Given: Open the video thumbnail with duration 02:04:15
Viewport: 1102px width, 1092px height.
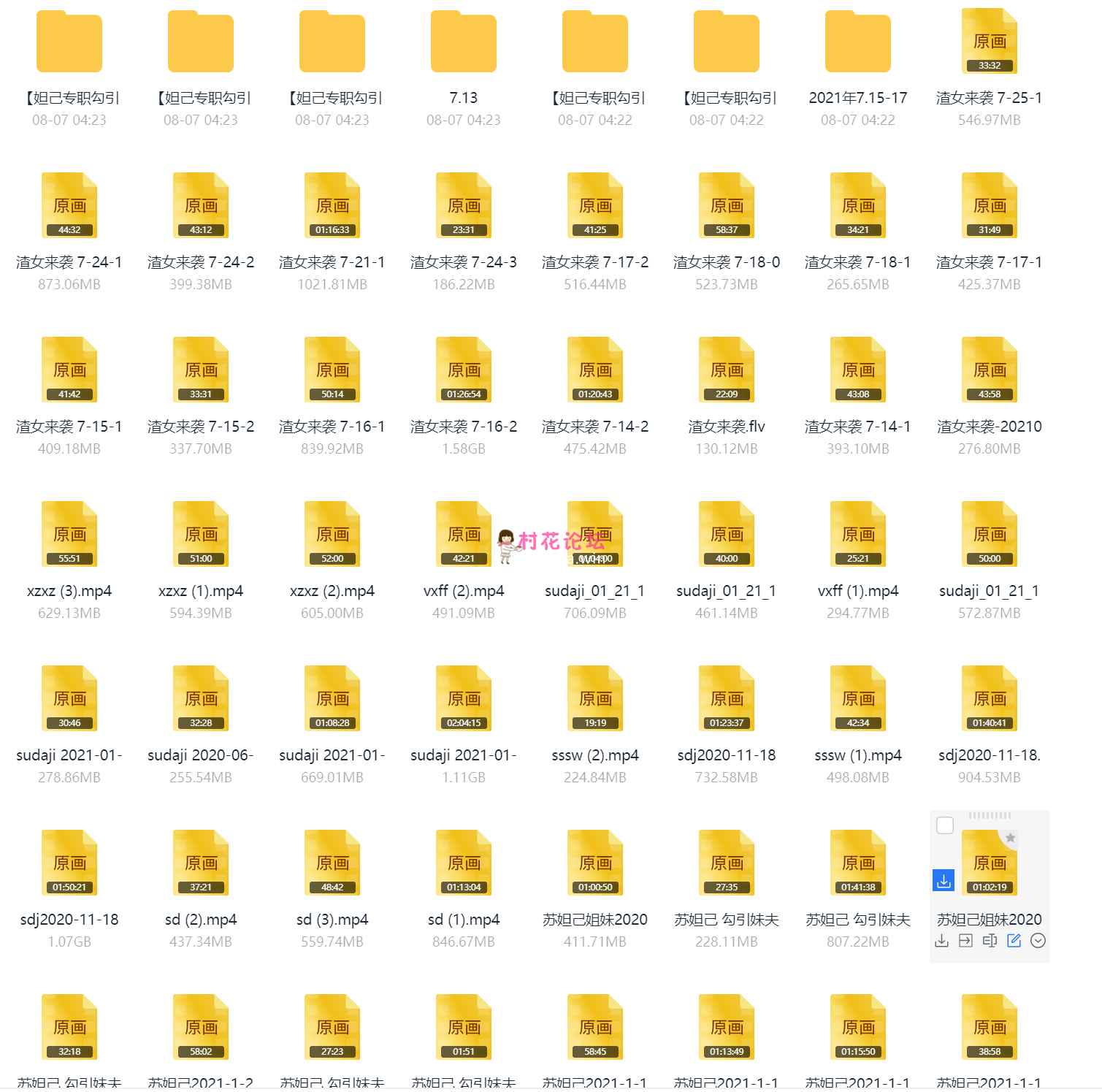Looking at the screenshot, I should point(464,698).
